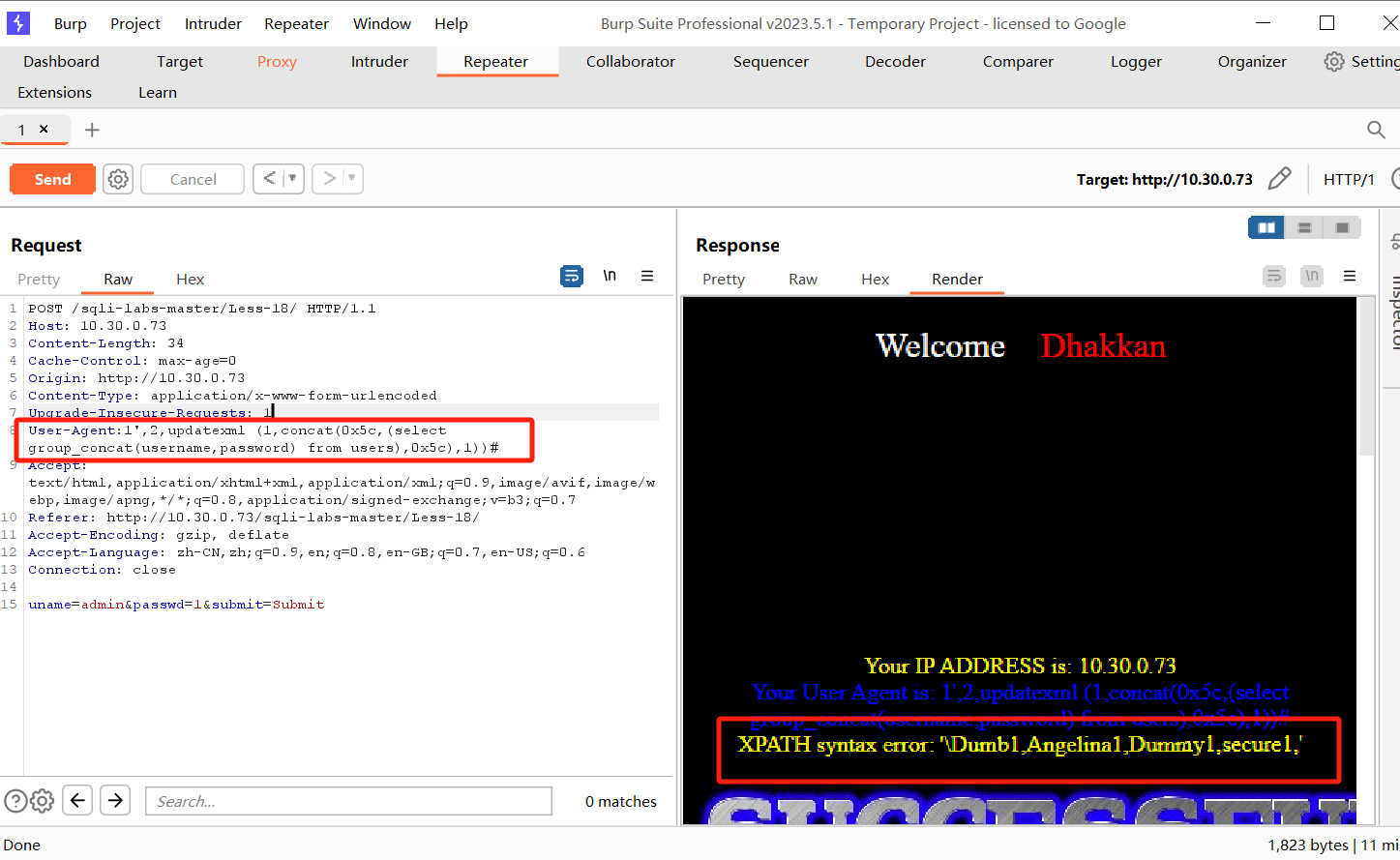The image size is (1400, 860).
Task: Open search settings gear icon
Action: click(x=42, y=801)
